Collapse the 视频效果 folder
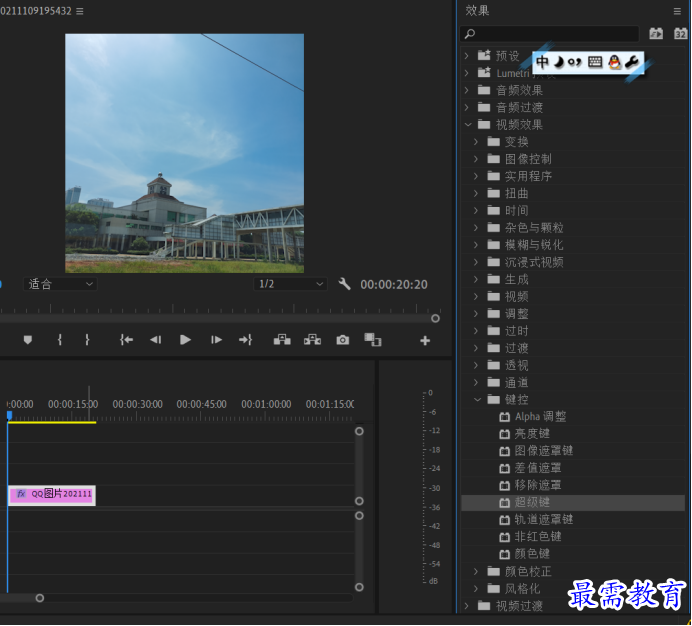The width and height of the screenshot is (692, 626). click(x=468, y=124)
